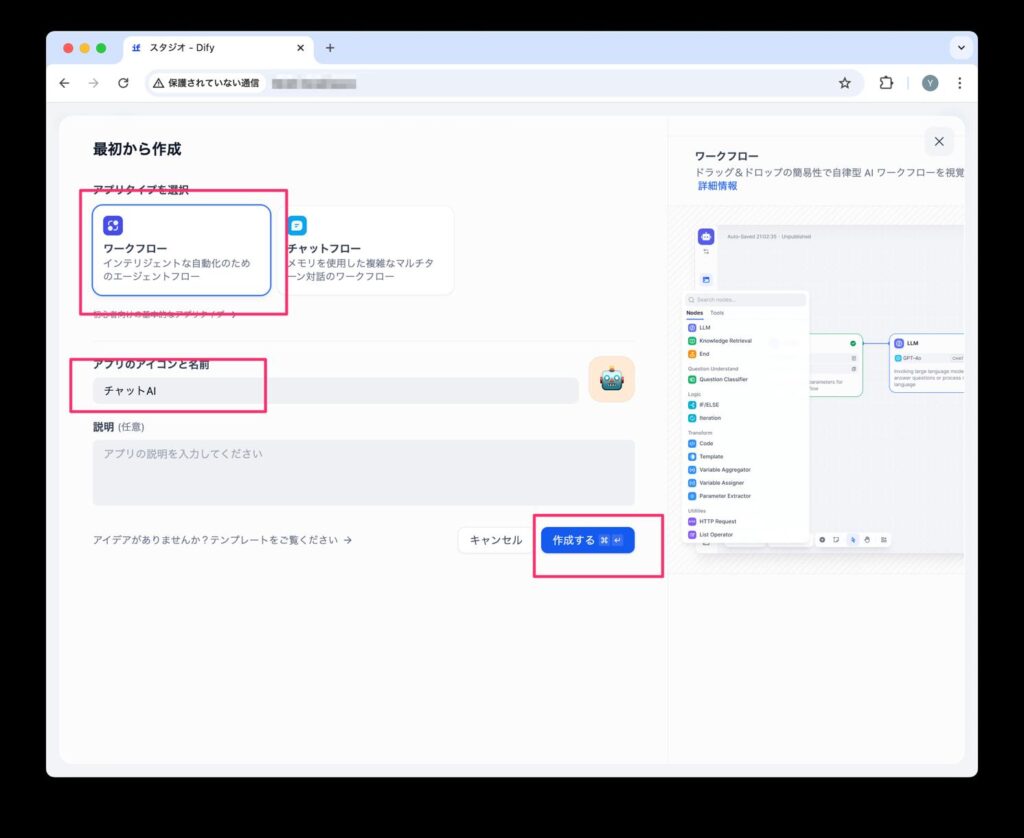Click the browser back arrow
This screenshot has width=1024, height=838.
pyautogui.click(x=64, y=83)
